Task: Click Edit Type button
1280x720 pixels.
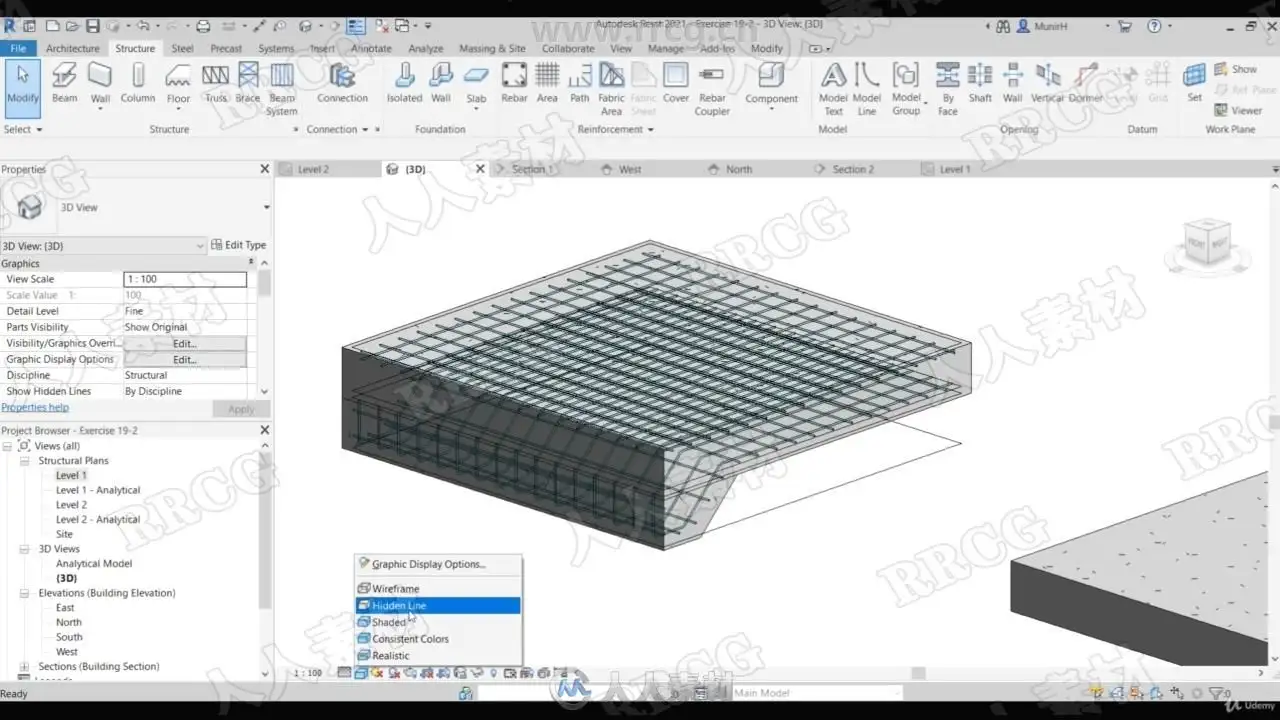Action: tap(239, 245)
